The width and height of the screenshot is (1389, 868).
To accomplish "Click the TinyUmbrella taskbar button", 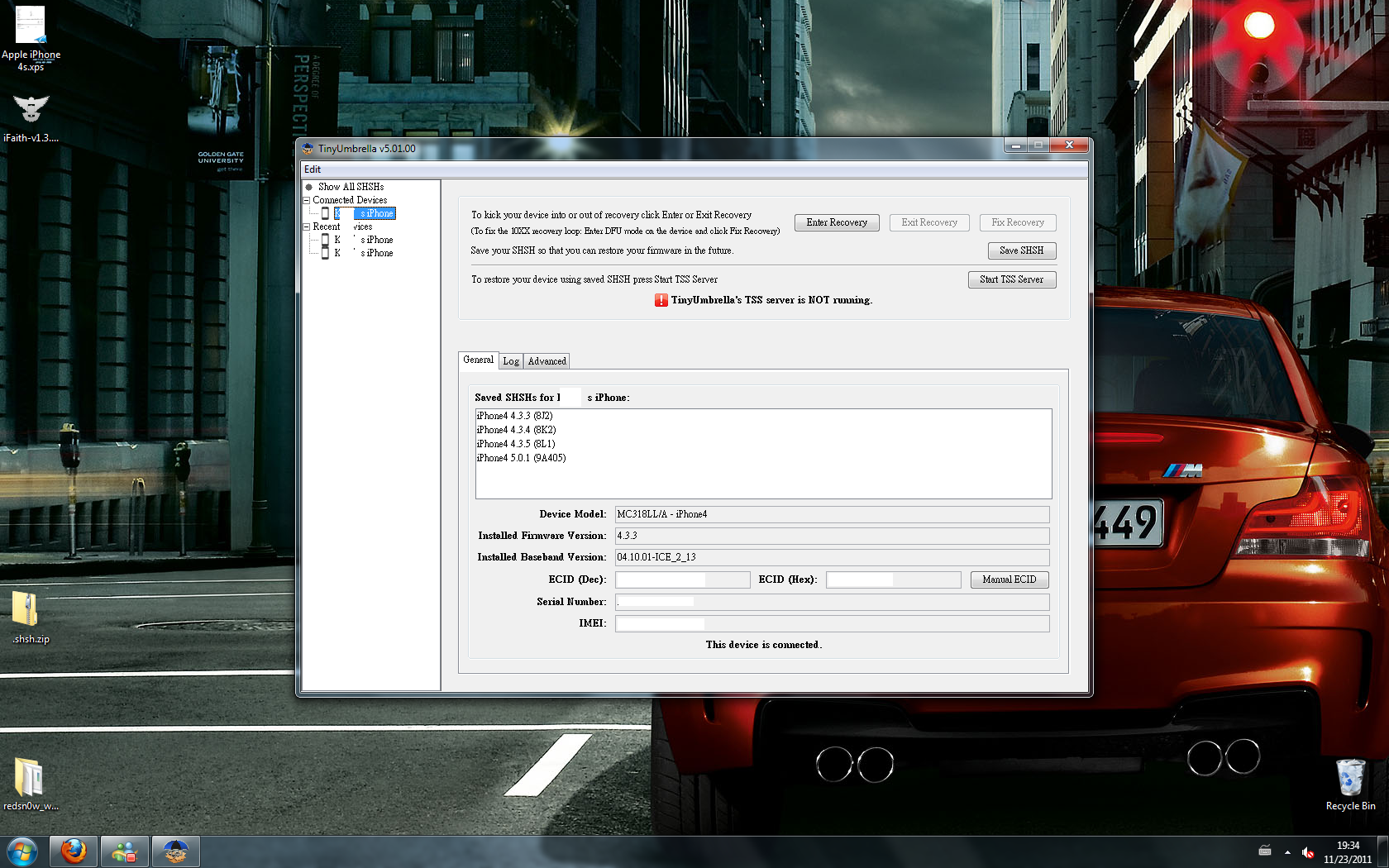I will click(x=175, y=851).
